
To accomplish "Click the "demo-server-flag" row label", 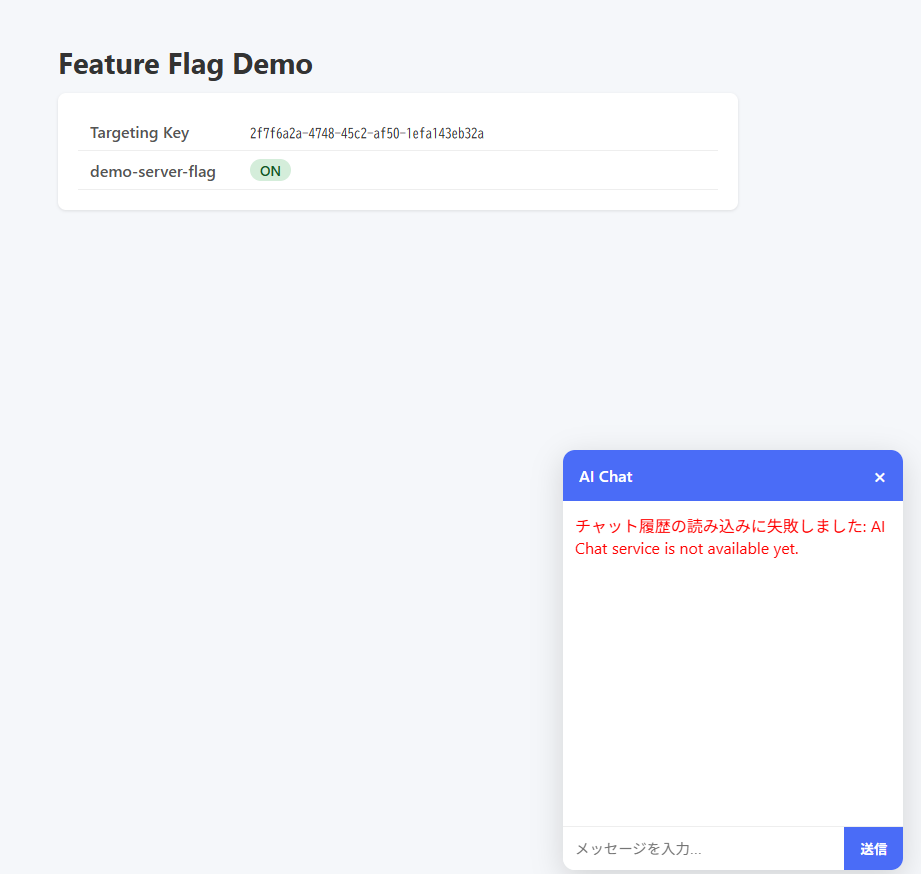I will [x=152, y=171].
